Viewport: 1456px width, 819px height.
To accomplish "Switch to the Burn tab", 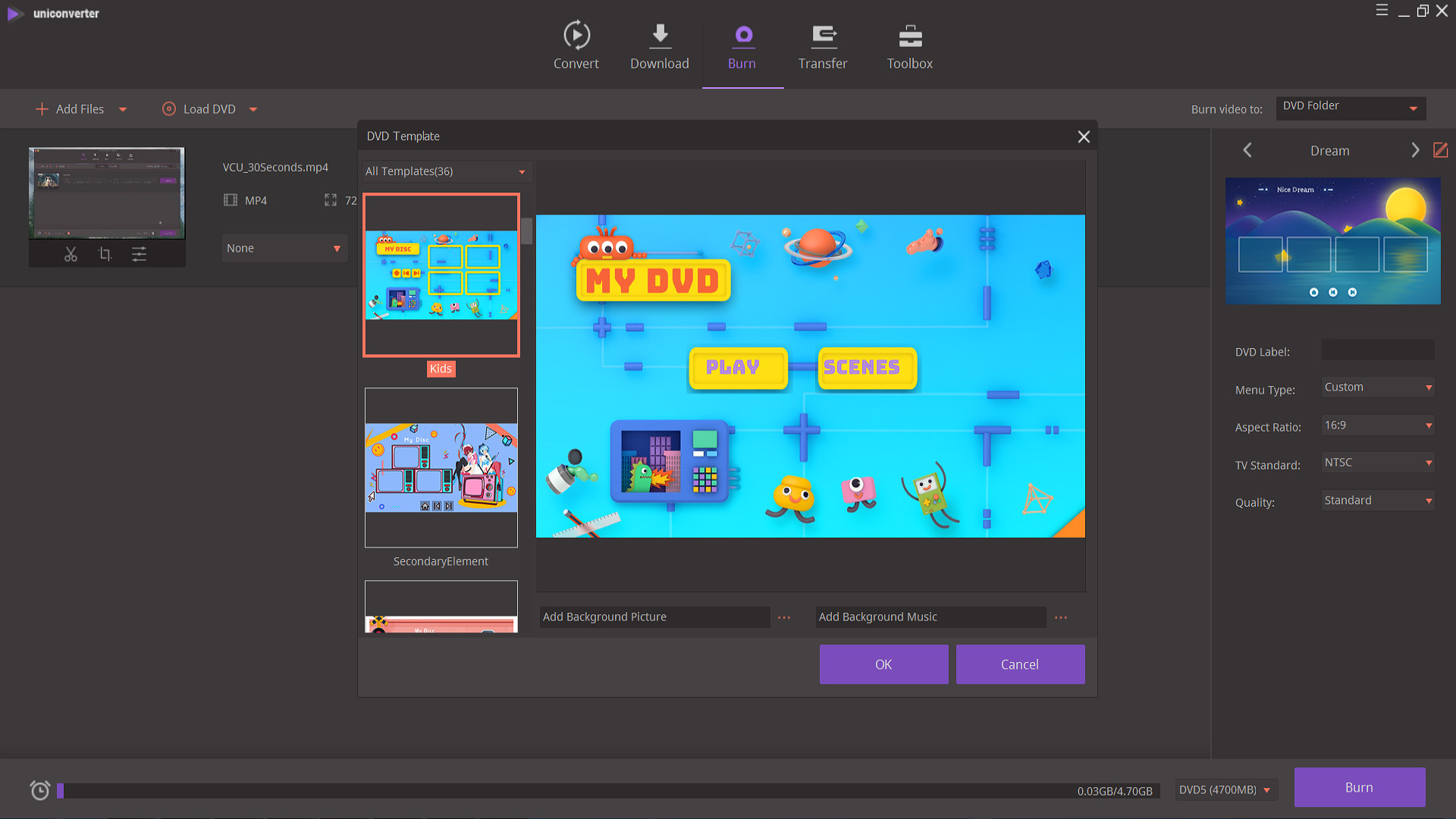I will click(x=741, y=45).
